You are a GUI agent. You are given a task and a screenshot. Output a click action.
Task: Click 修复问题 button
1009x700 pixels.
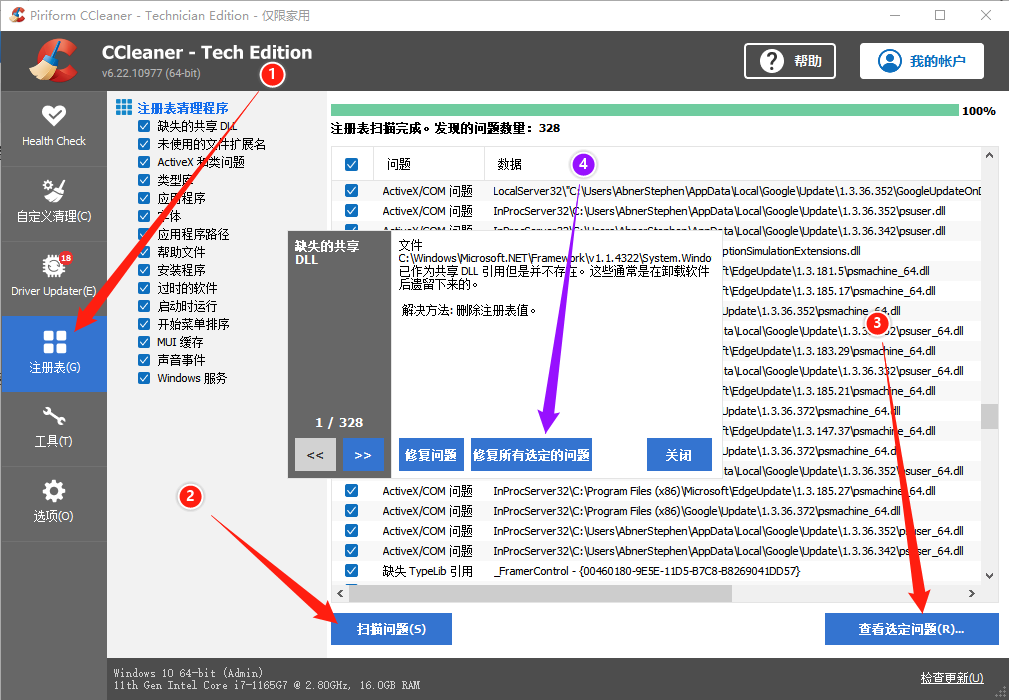coord(431,455)
